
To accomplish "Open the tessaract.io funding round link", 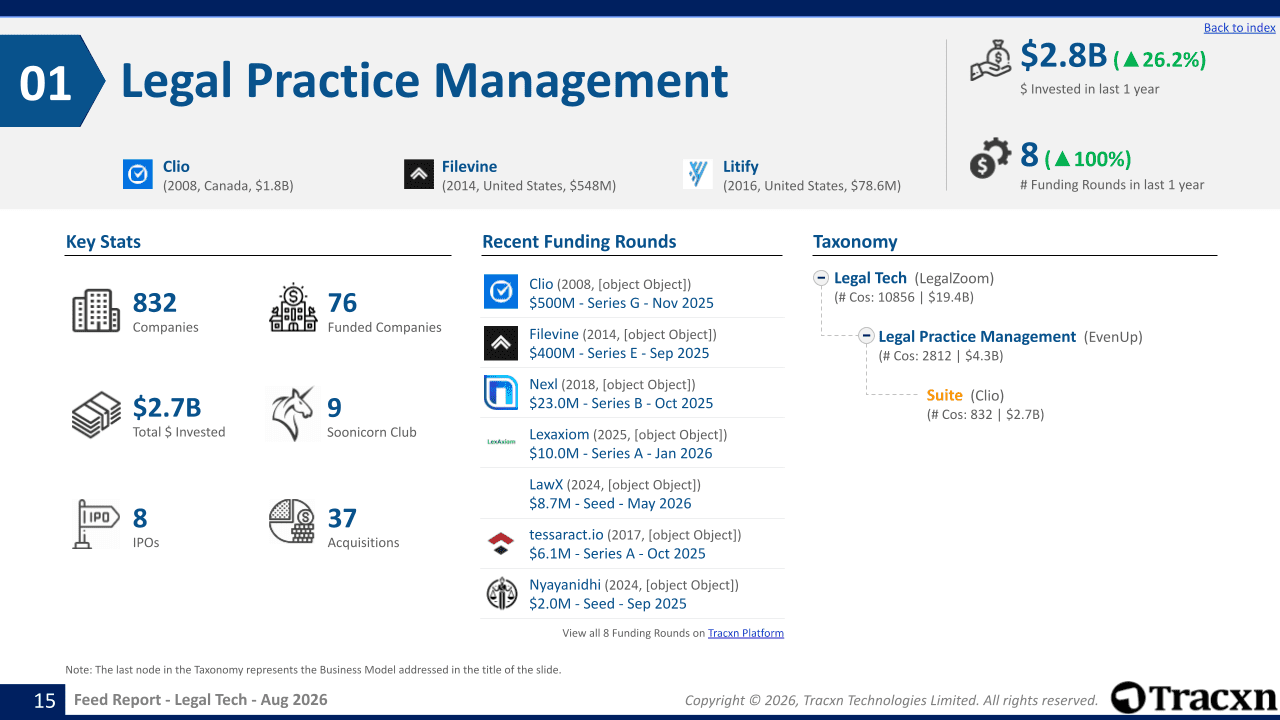I will 566,534.
